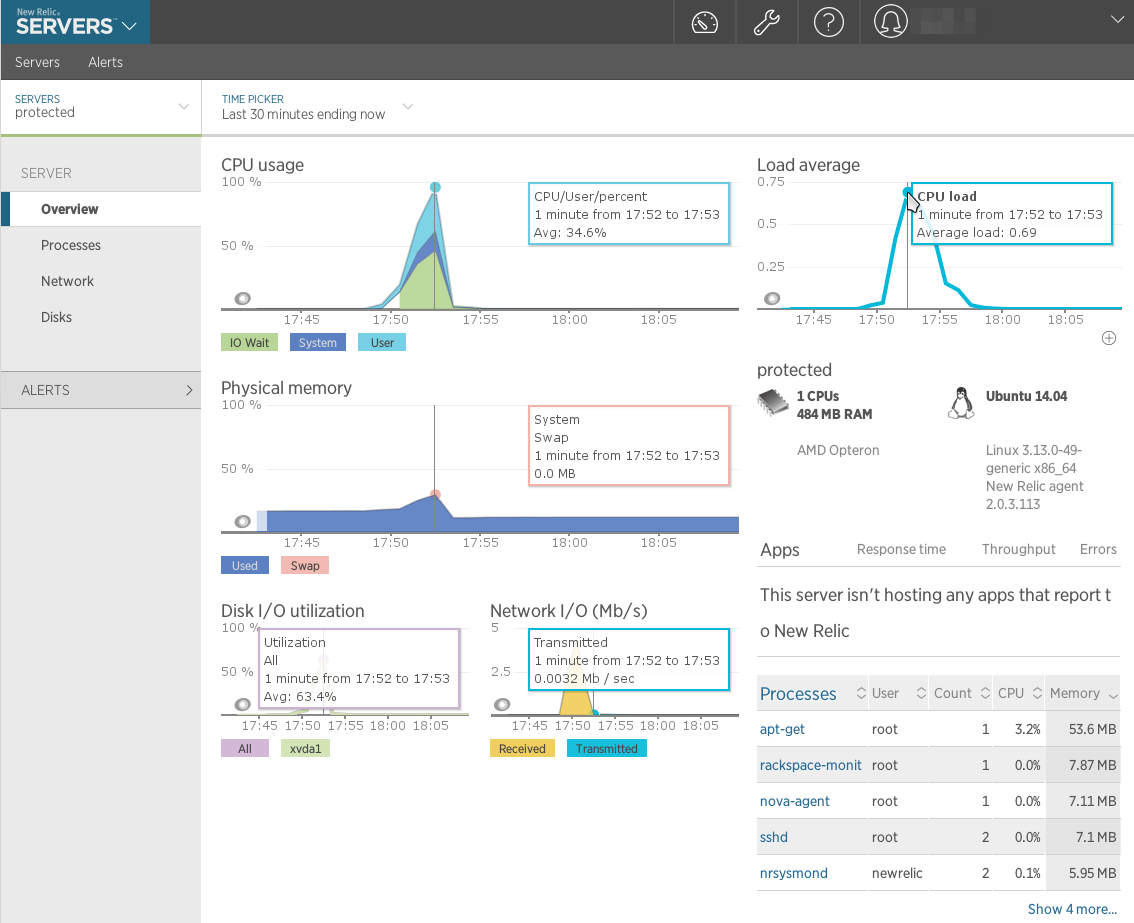Open the sshd process link
The image size is (1134, 923).
coord(773,838)
